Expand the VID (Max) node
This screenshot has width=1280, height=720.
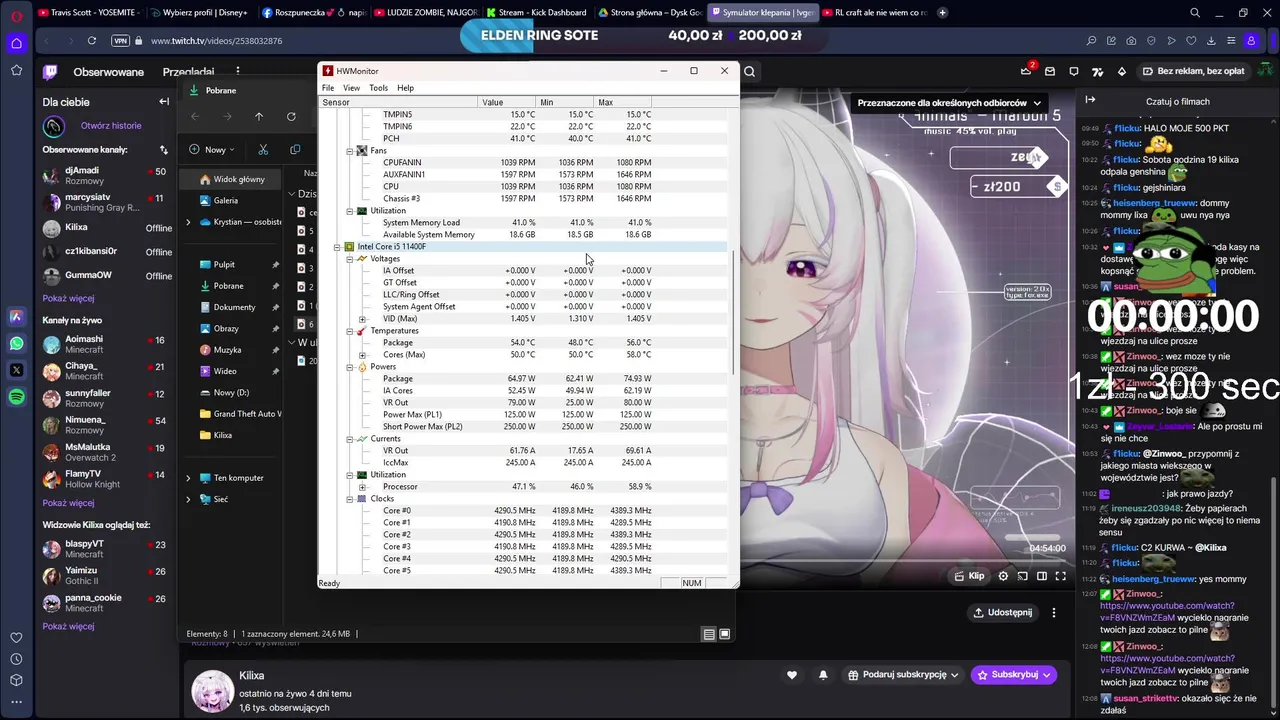(x=362, y=319)
